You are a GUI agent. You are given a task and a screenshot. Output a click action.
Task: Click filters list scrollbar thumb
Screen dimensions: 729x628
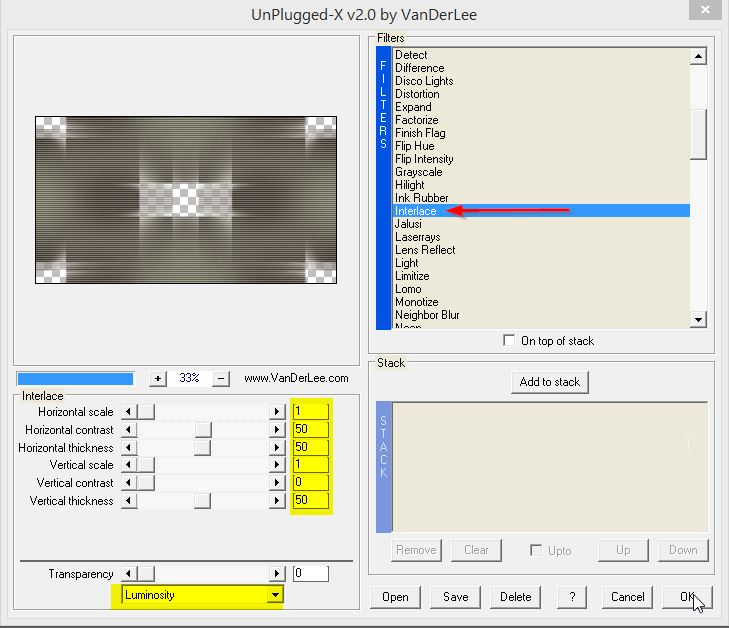point(698,134)
